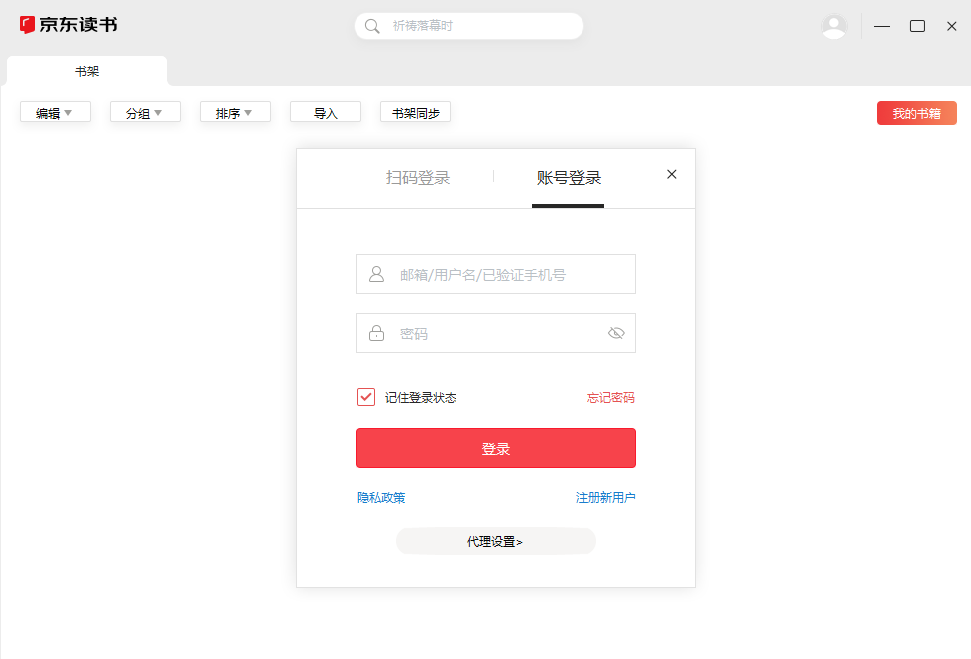971x659 pixels.
Task: Open the user avatar icon top right
Action: pyautogui.click(x=835, y=26)
